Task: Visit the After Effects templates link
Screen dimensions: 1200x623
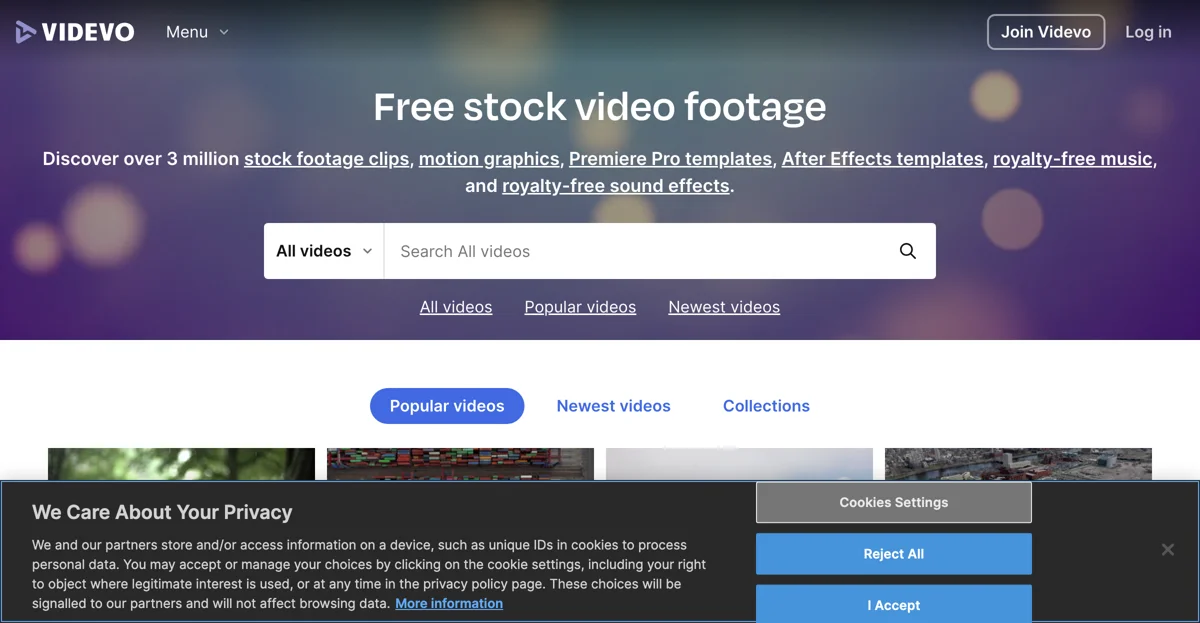Action: point(882,159)
